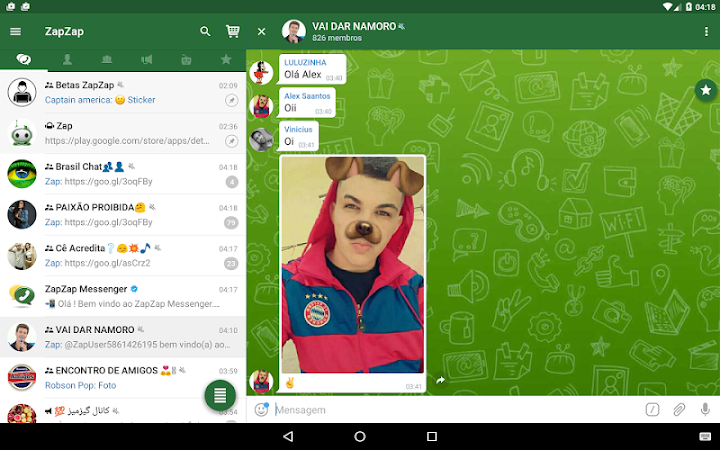The image size is (720, 450).
Task: Switch to the groups tab
Action: pyautogui.click(x=107, y=59)
